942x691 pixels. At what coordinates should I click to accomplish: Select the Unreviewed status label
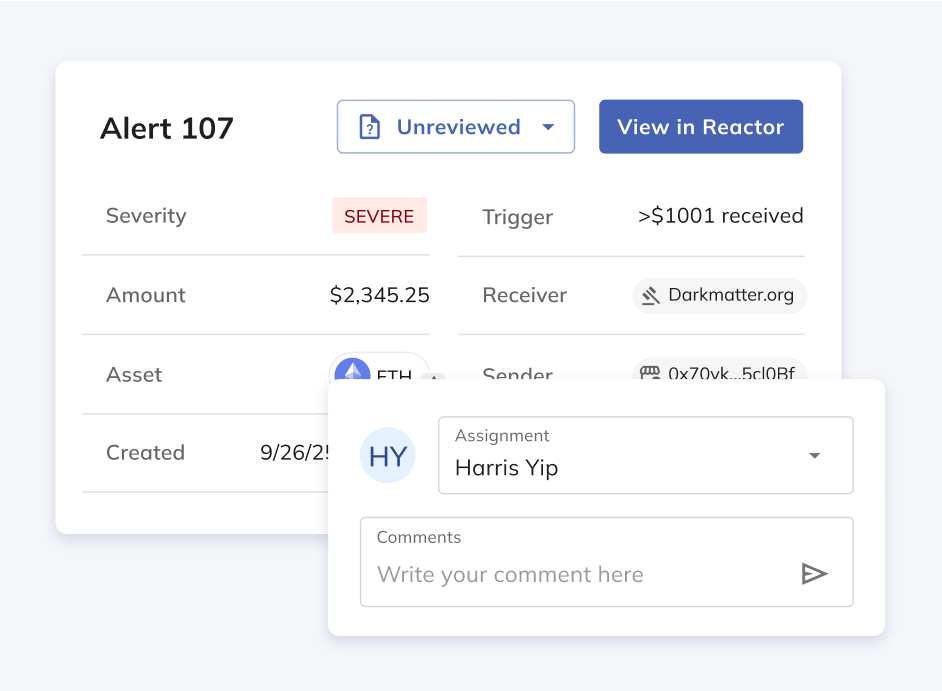[x=458, y=127]
